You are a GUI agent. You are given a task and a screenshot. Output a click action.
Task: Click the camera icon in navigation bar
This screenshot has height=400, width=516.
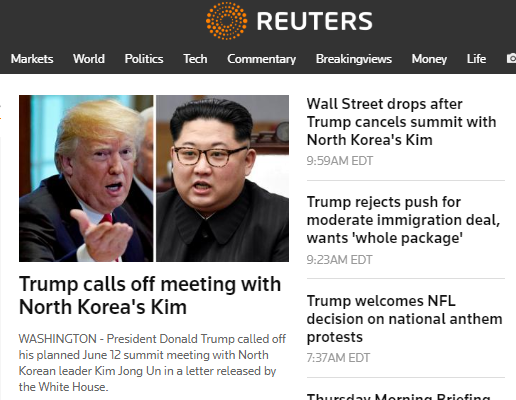511,58
